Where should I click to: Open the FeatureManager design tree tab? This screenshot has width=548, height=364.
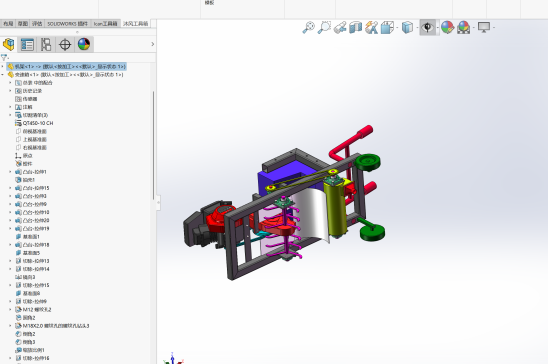(x=9, y=44)
